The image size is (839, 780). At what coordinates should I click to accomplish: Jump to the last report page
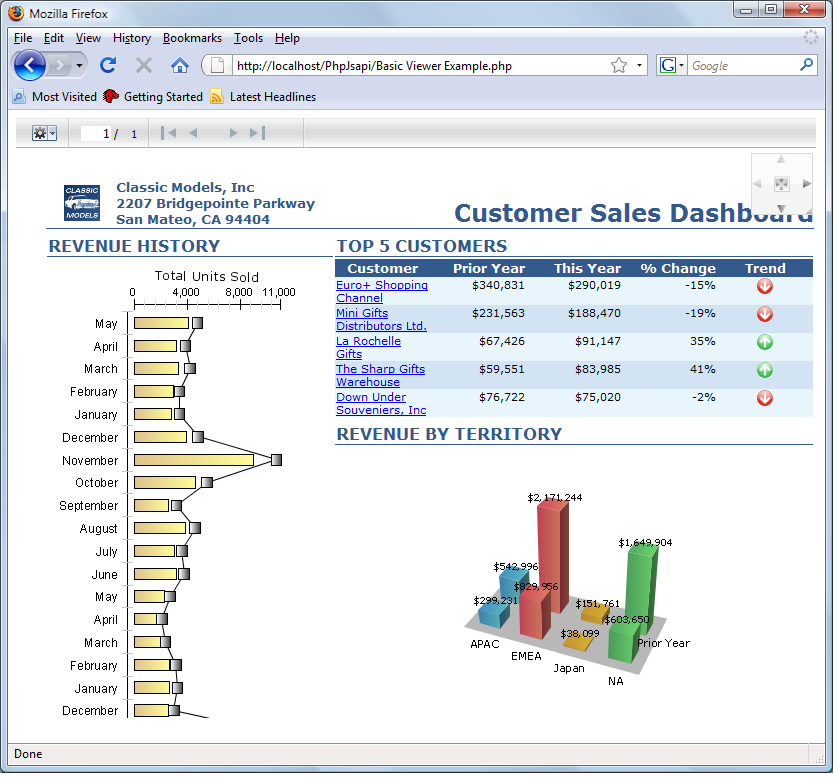(257, 133)
